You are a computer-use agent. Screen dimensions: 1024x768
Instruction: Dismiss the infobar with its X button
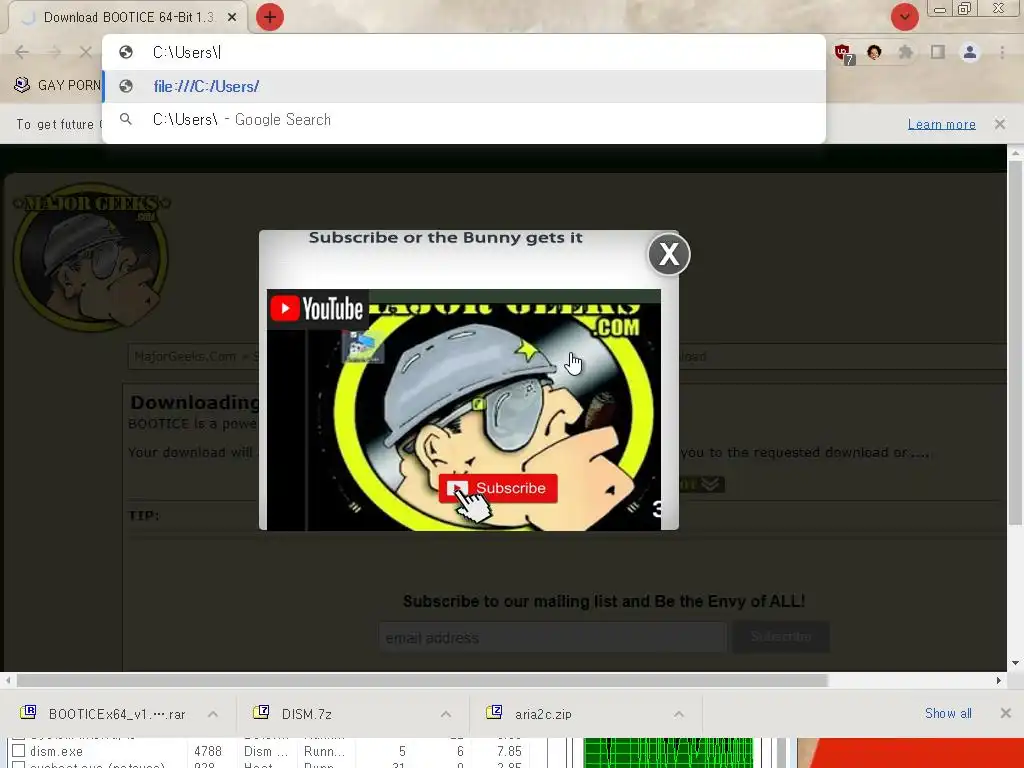[1000, 124]
